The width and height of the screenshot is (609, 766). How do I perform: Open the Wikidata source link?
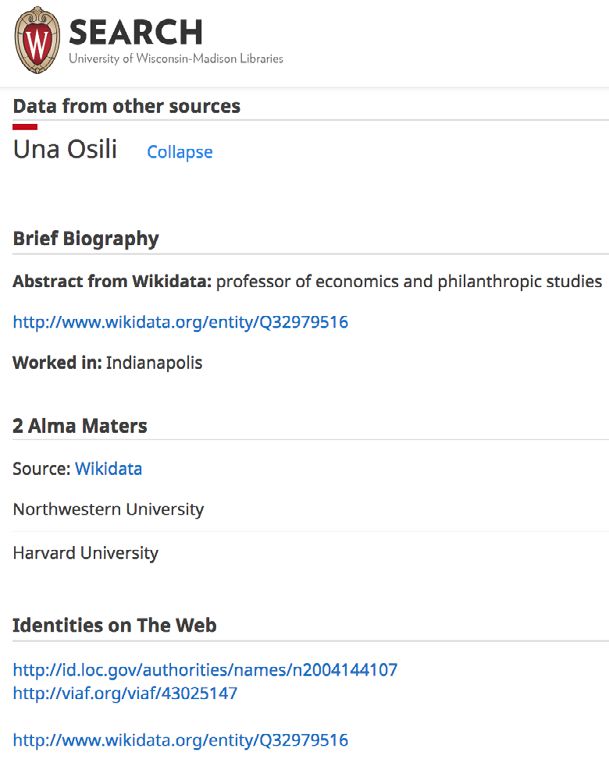coord(108,468)
